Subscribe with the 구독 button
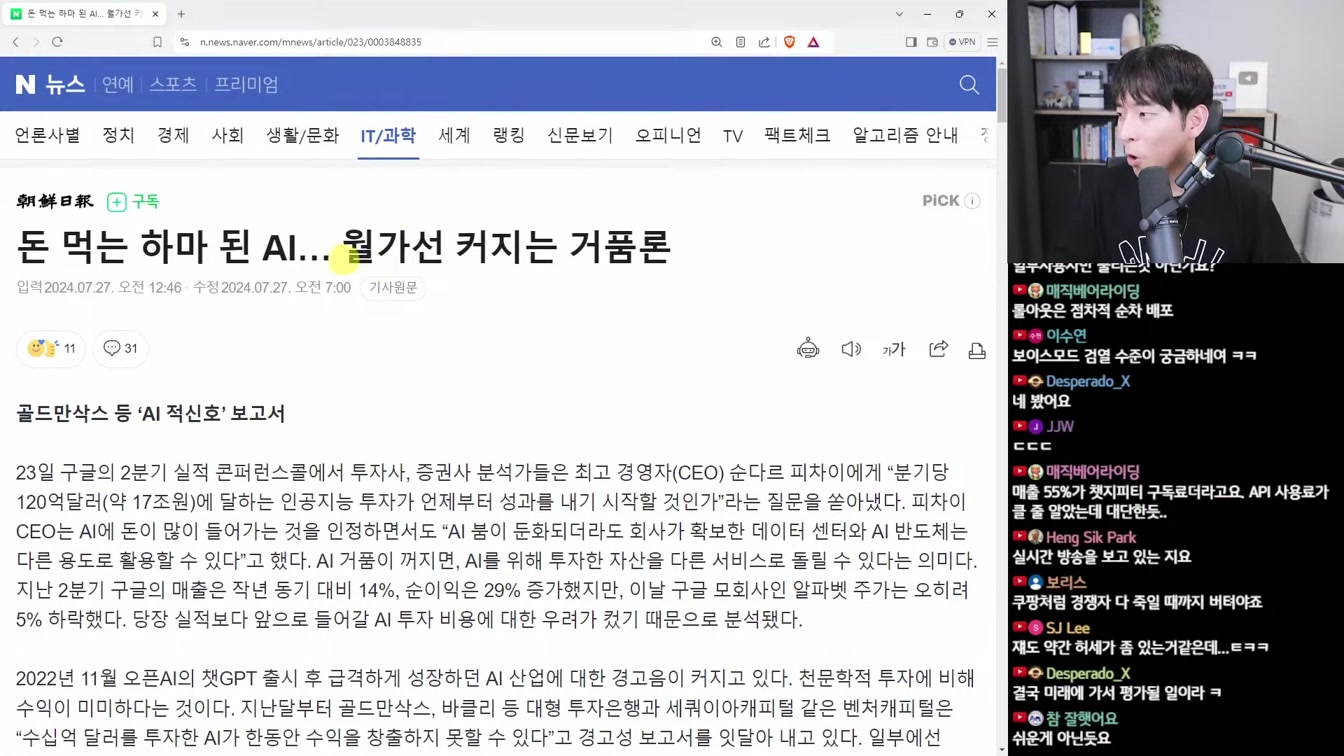 pos(133,201)
